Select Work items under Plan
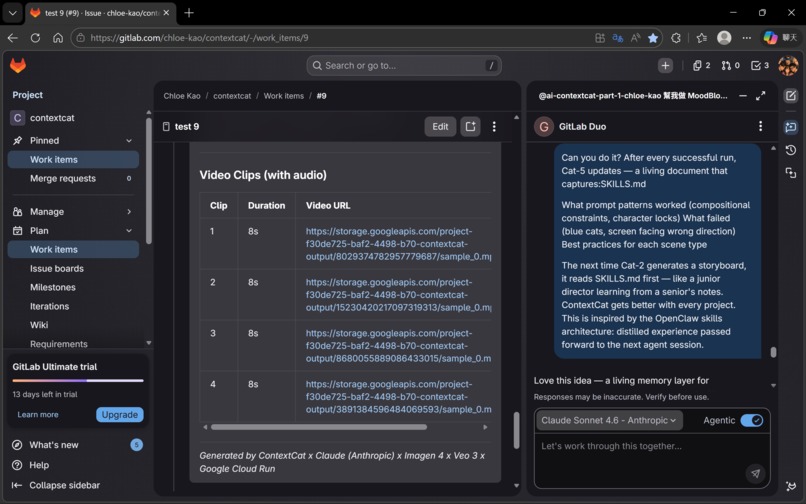 (x=73, y=249)
